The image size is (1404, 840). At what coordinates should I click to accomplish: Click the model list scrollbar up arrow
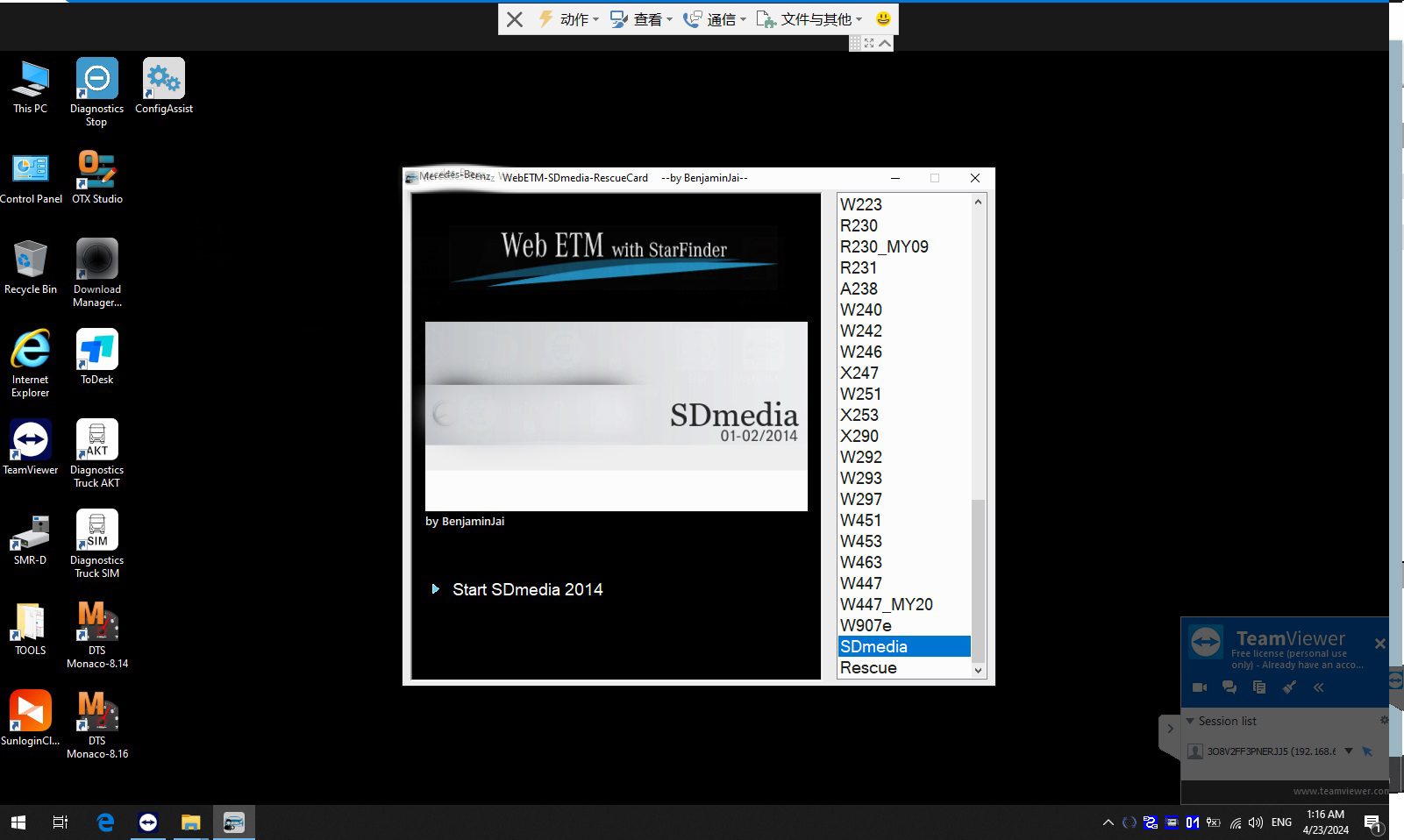tap(979, 202)
